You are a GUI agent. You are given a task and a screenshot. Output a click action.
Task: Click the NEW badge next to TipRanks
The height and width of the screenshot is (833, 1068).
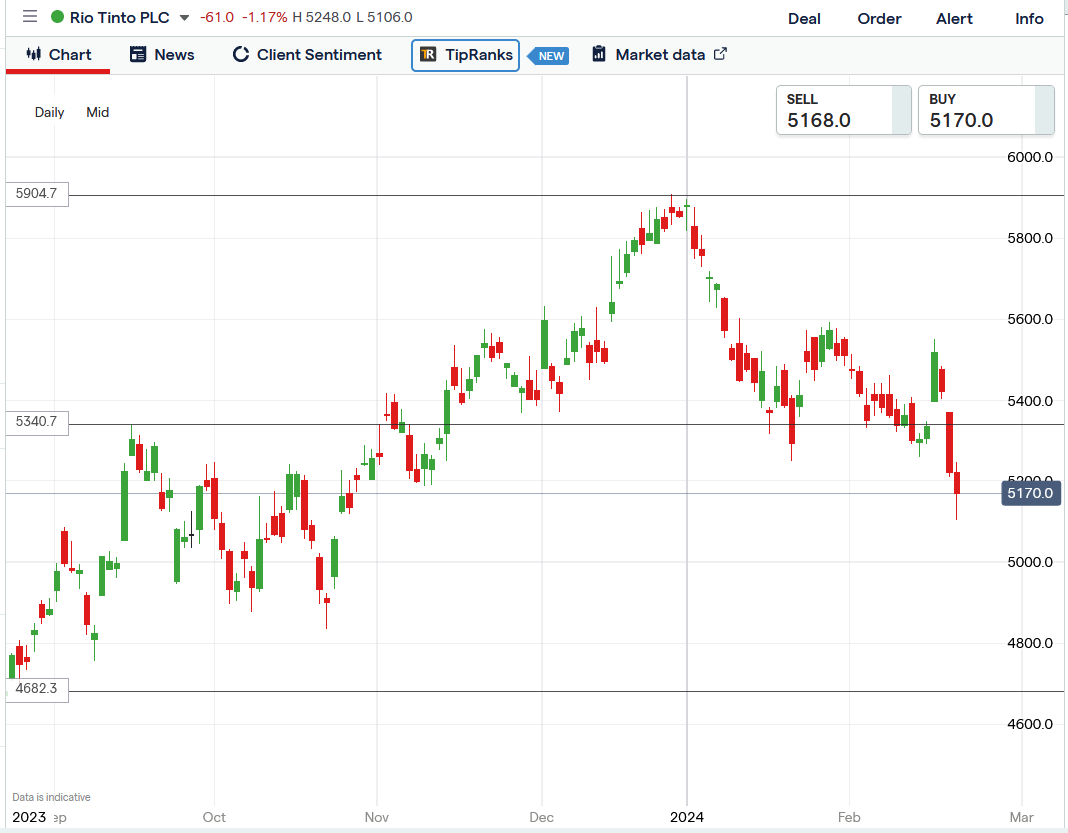(549, 56)
